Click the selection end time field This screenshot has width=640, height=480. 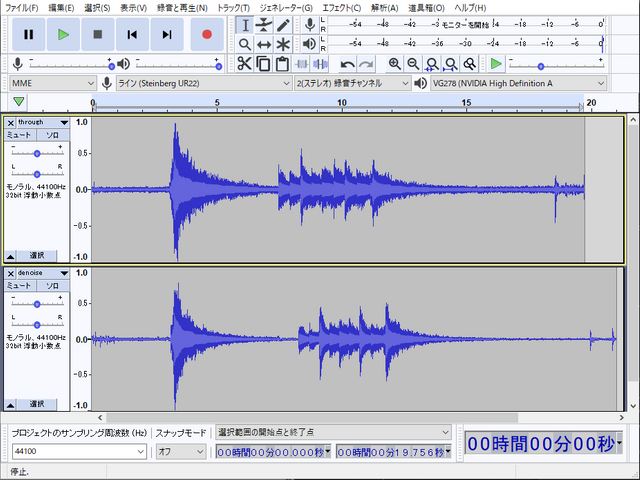coord(393,452)
